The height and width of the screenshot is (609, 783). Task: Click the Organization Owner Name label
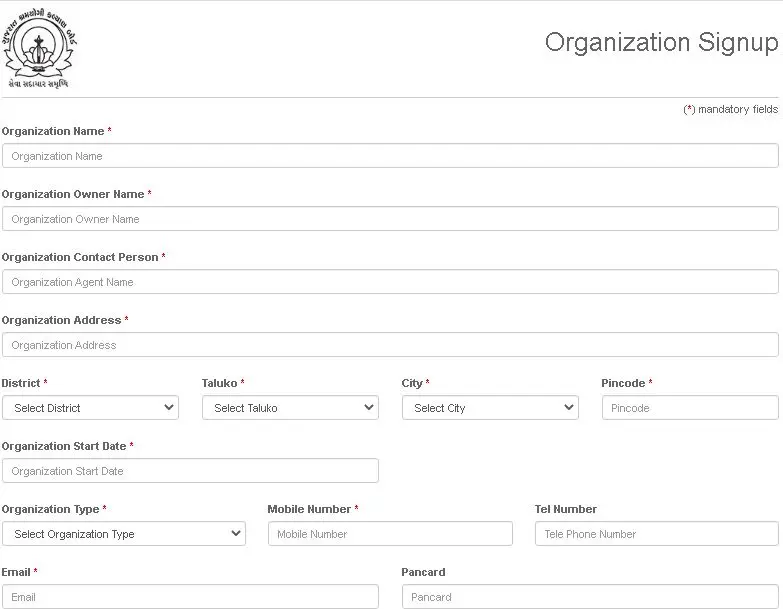coord(73,194)
